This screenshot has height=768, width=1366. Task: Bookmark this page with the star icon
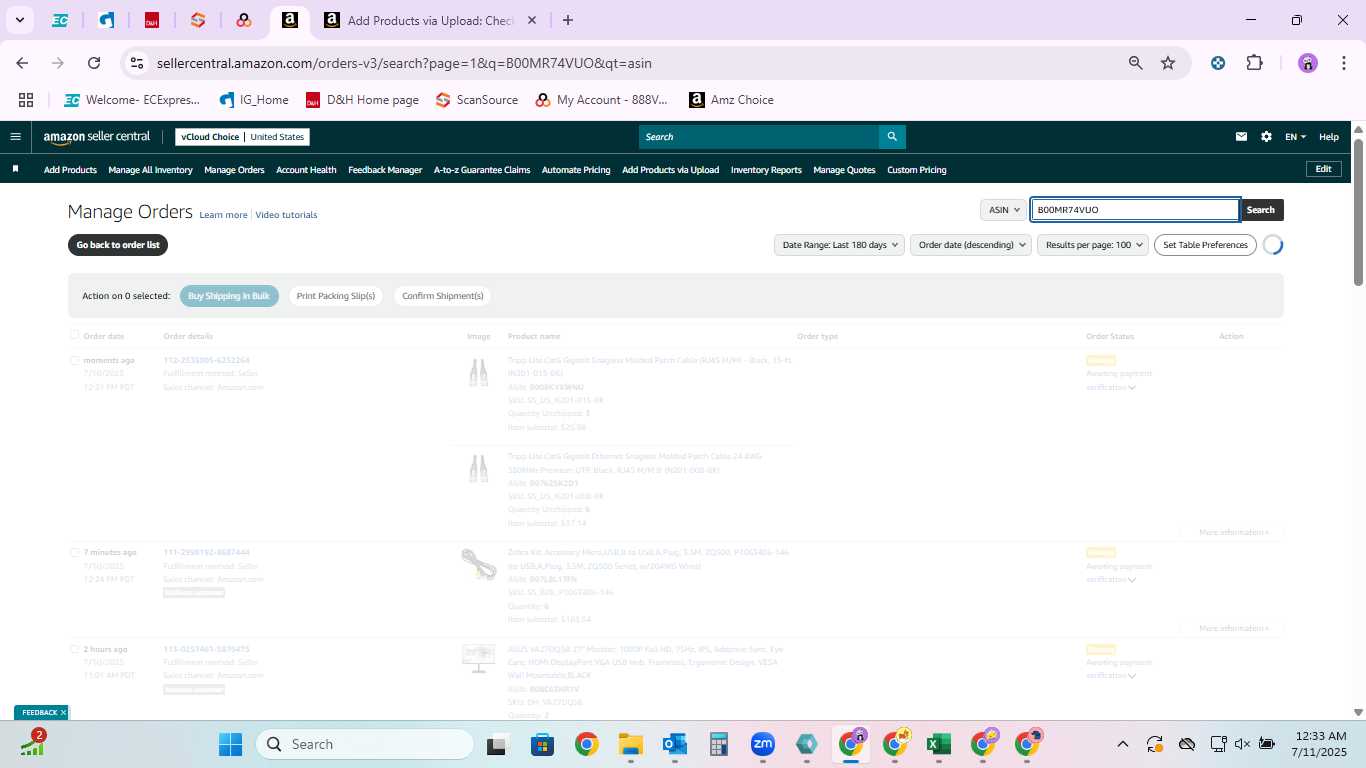[1168, 63]
